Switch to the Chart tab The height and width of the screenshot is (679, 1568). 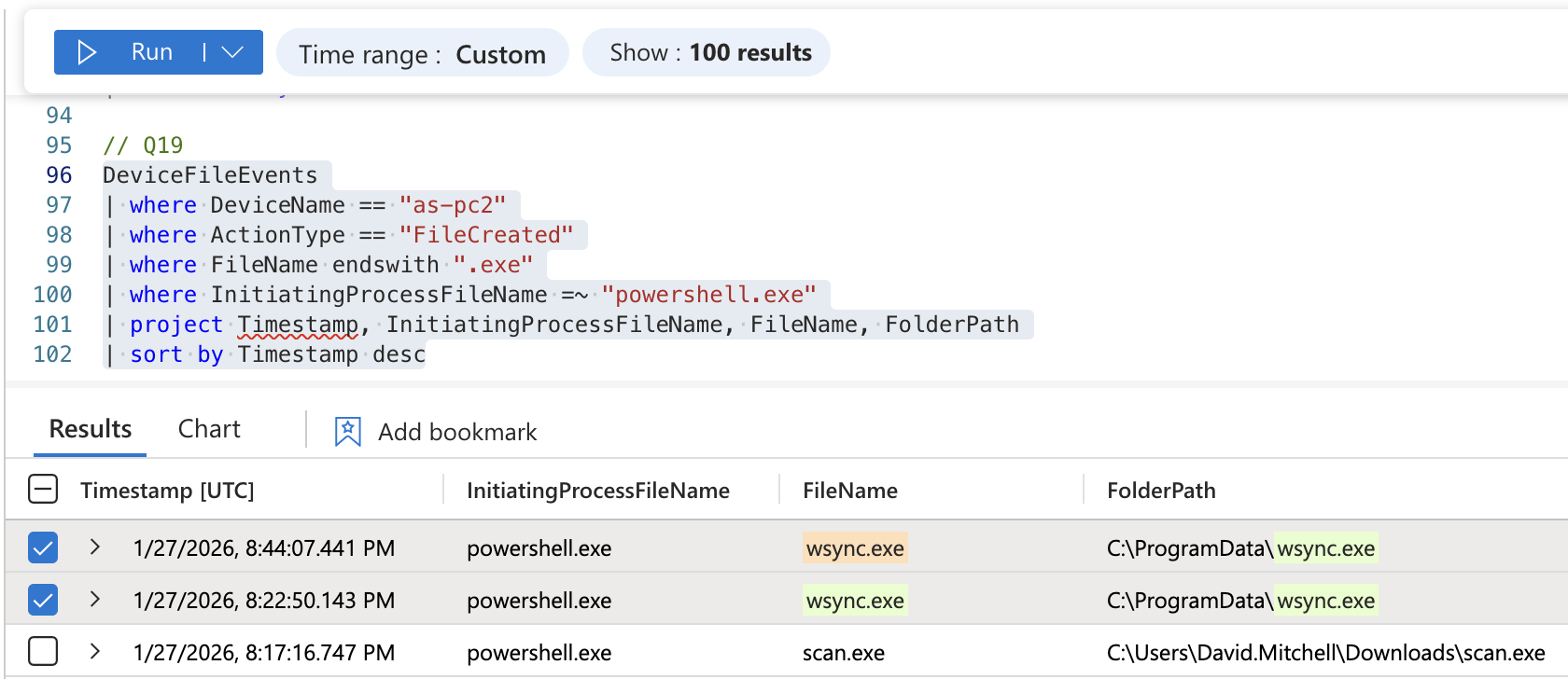209,429
